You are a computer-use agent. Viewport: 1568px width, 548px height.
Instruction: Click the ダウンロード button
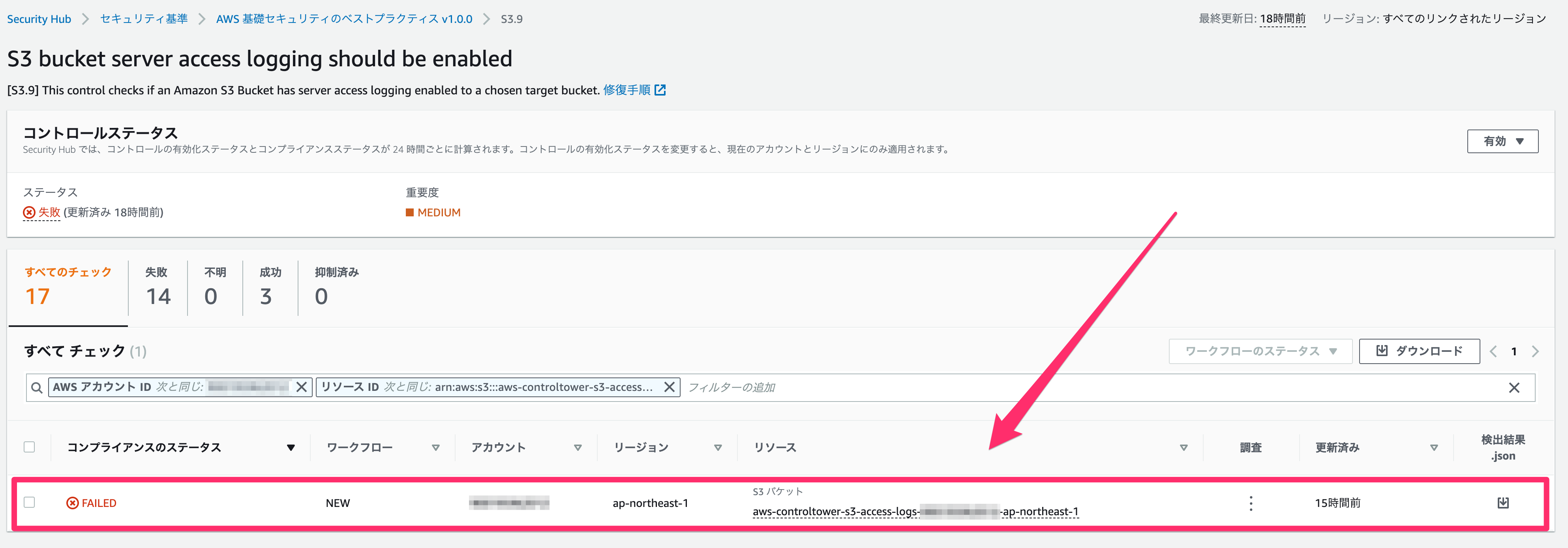1419,351
